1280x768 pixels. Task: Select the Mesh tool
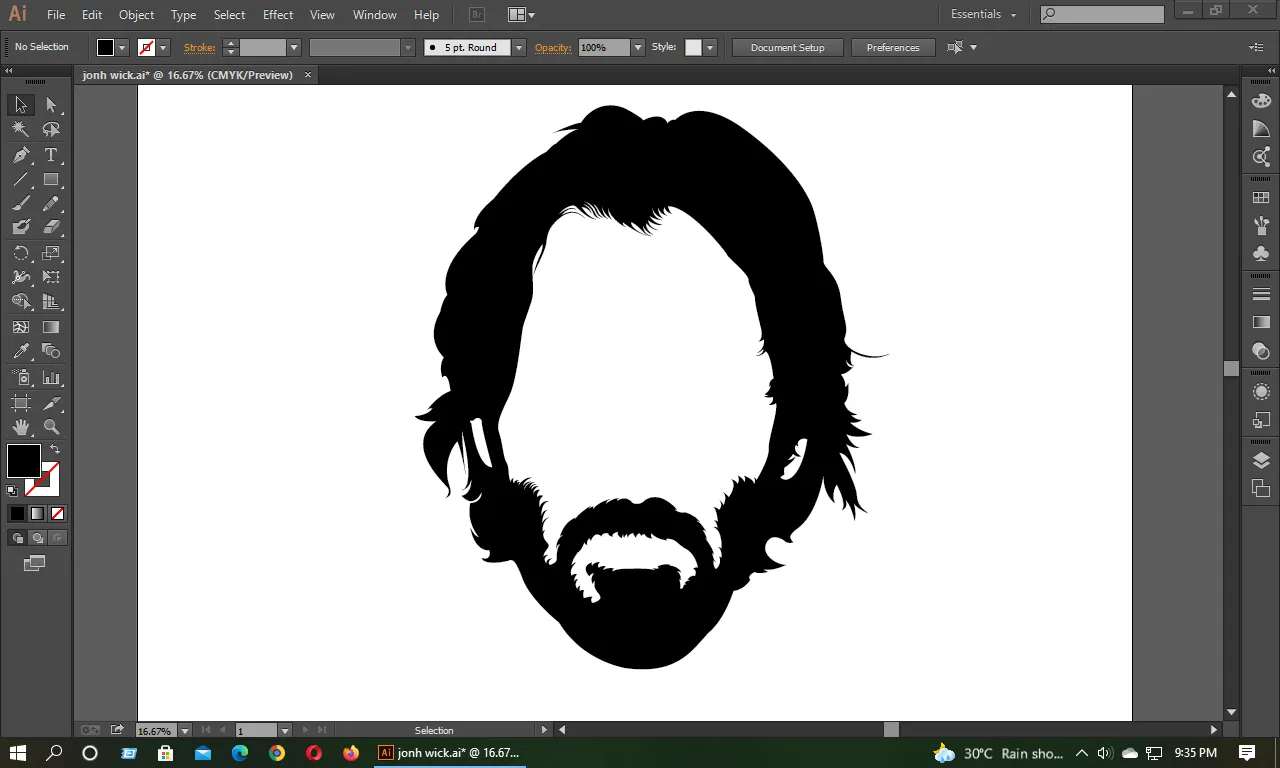click(21, 327)
